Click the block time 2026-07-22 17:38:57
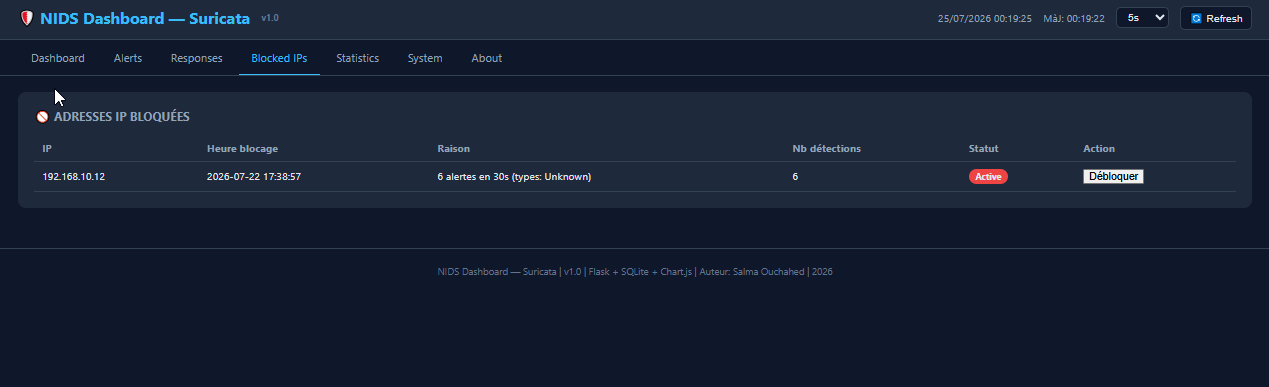The image size is (1269, 387). coord(254,177)
